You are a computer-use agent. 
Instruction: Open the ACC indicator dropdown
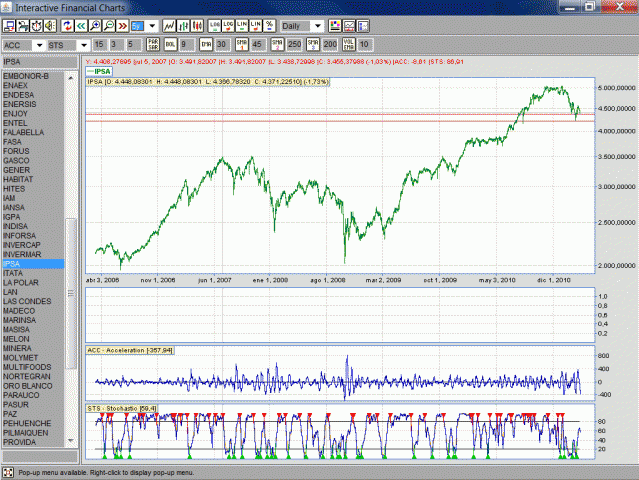38,45
